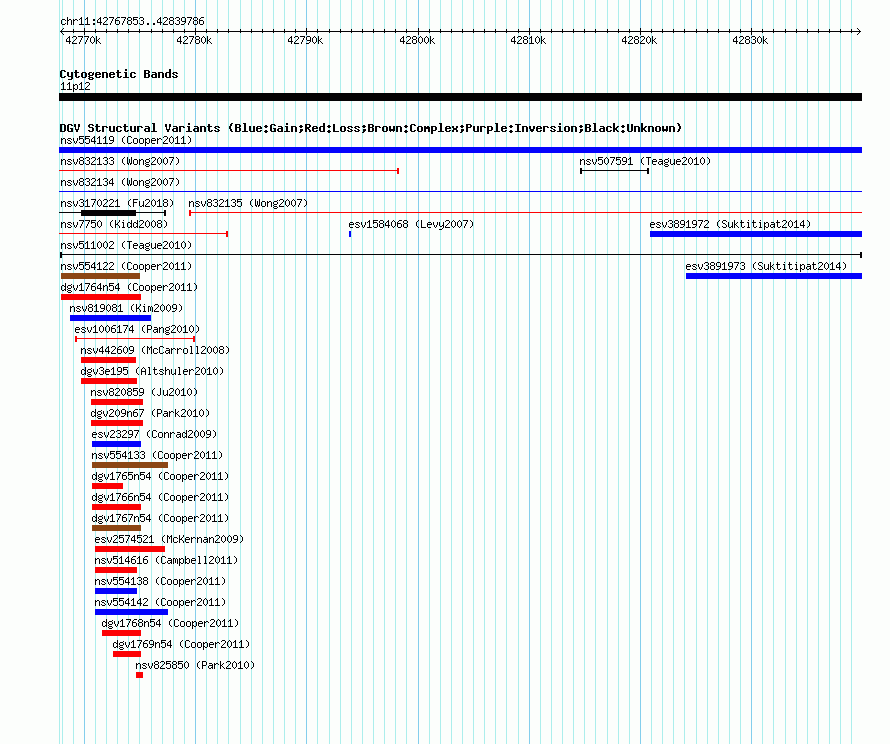The image size is (890, 744).
Task: Select the nsv507591 (Teague2010) label
Action: point(645,161)
